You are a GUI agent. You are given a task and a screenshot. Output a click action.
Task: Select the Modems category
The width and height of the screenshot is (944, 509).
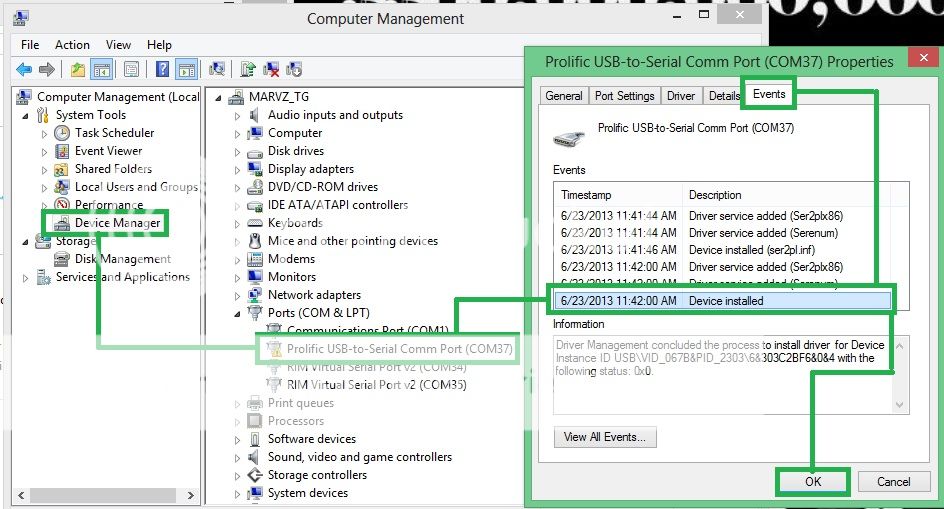(x=291, y=259)
